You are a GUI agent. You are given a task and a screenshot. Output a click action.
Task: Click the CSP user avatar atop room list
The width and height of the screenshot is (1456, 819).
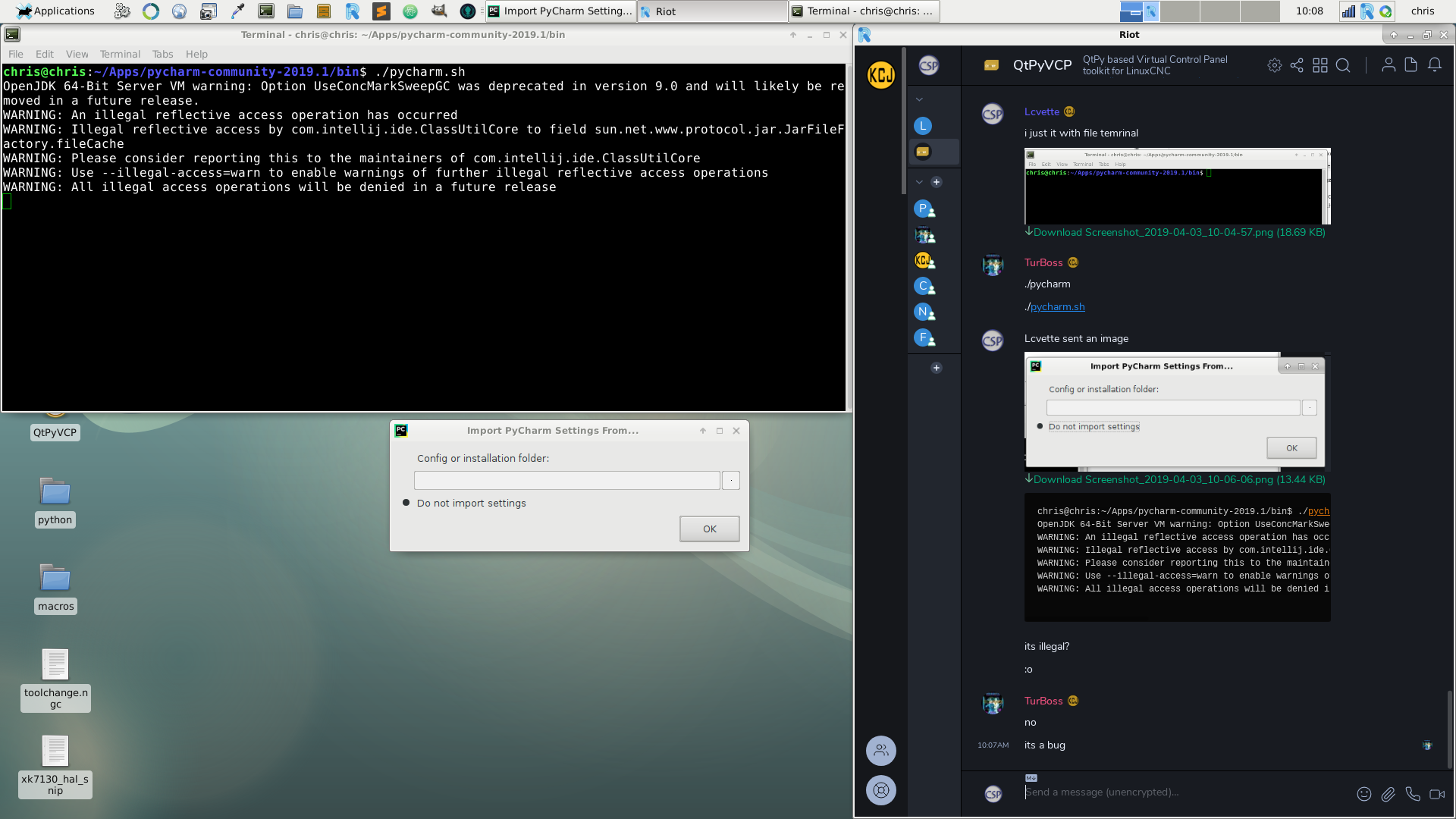tap(929, 65)
